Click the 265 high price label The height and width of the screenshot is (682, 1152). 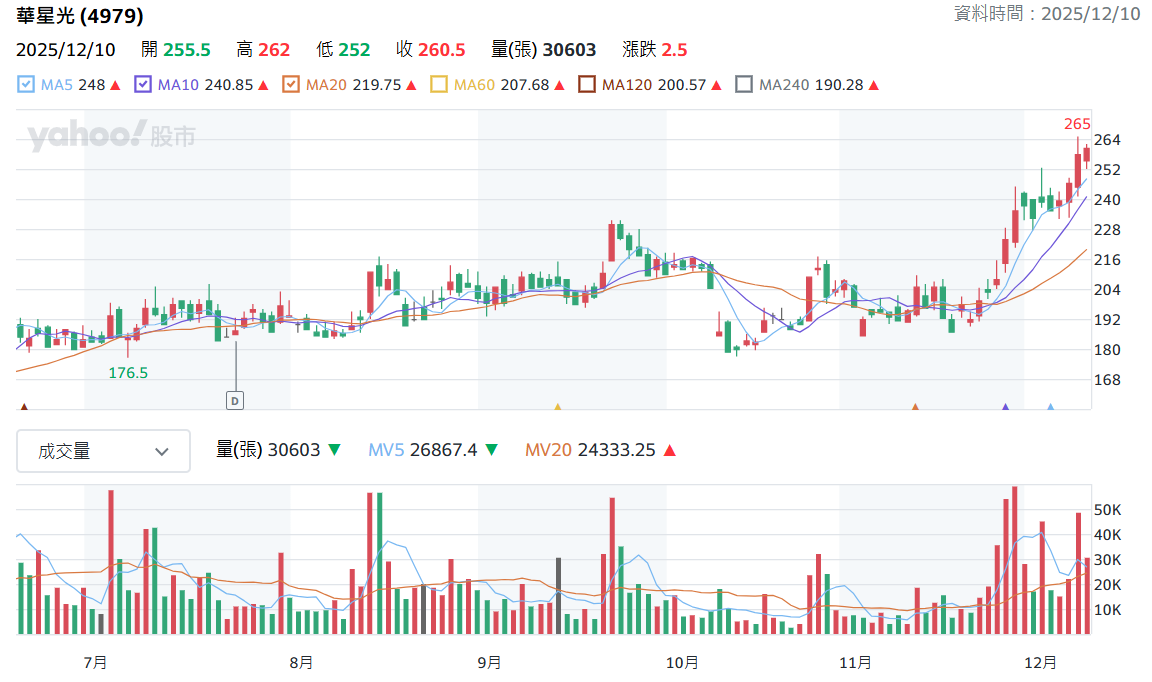(x=1077, y=124)
